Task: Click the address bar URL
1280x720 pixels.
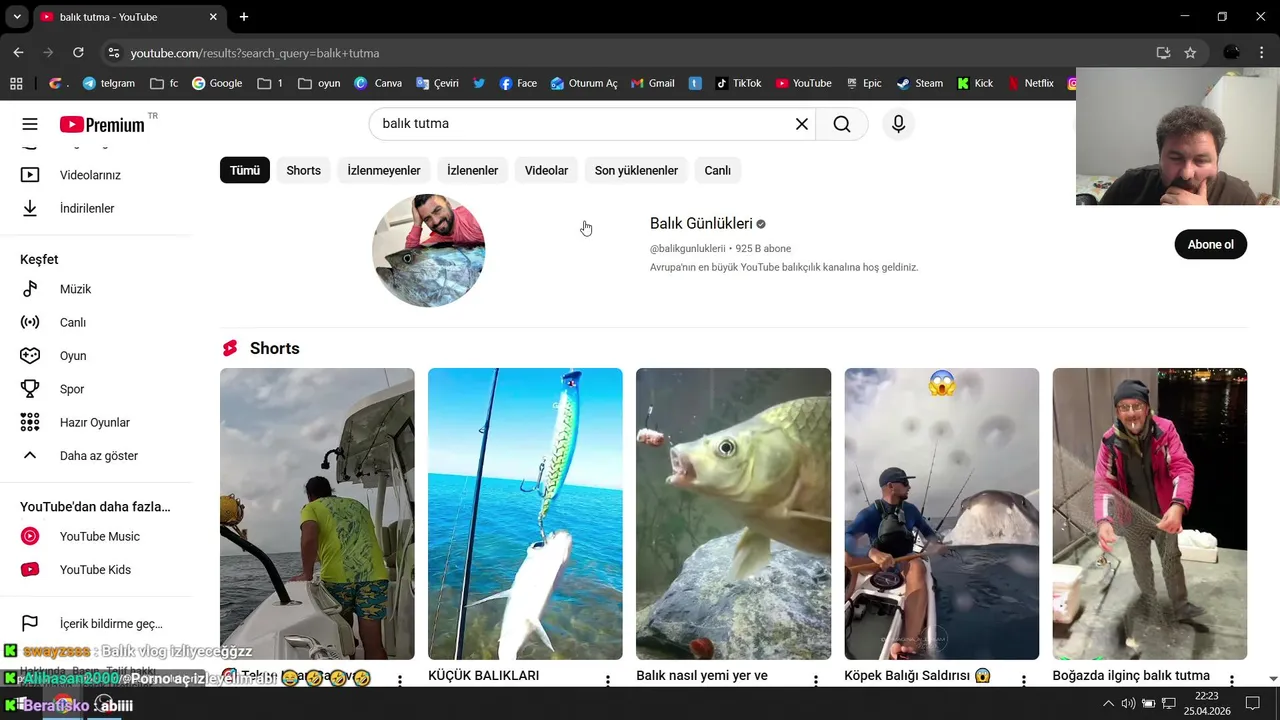Action: 255,53
